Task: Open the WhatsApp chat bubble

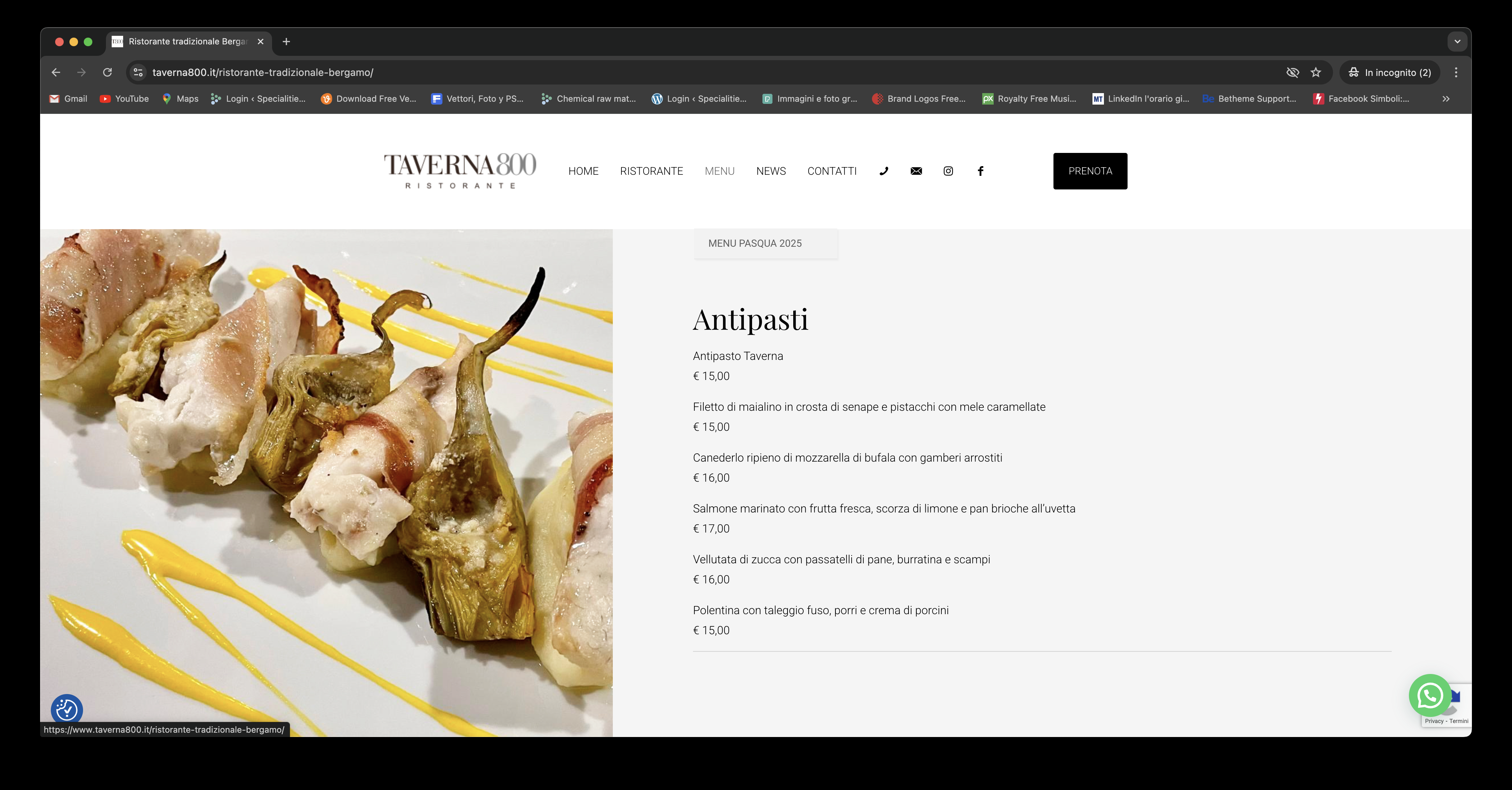Action: (1430, 695)
